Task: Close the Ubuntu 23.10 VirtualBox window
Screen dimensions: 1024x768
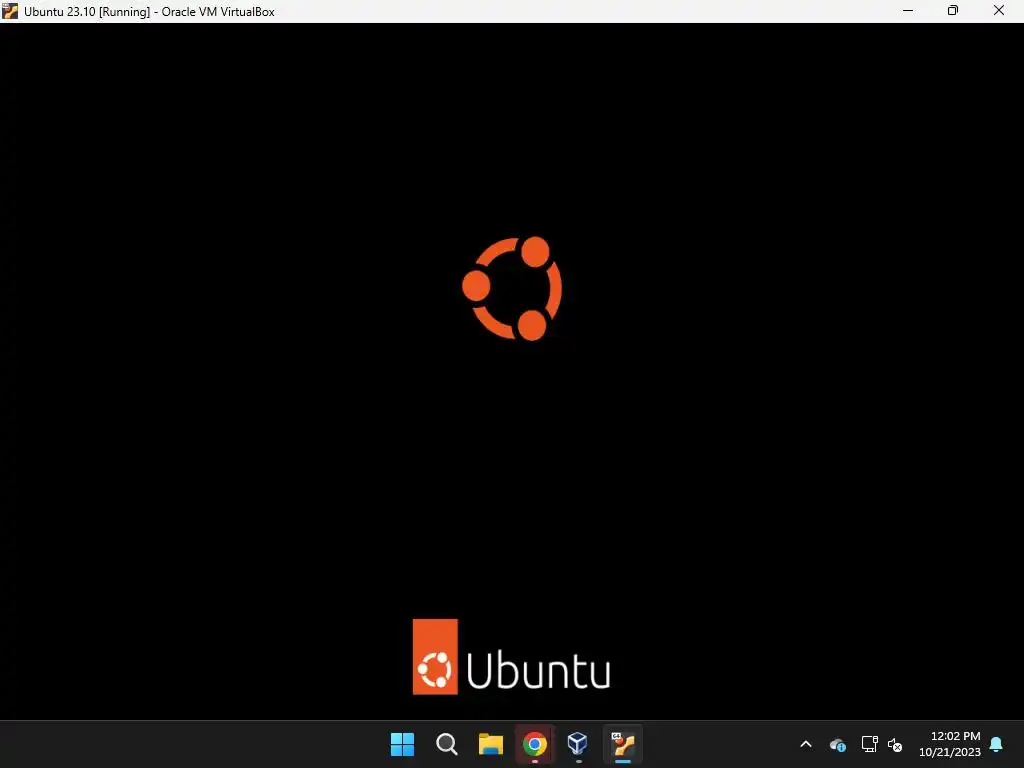Action: click(x=999, y=11)
